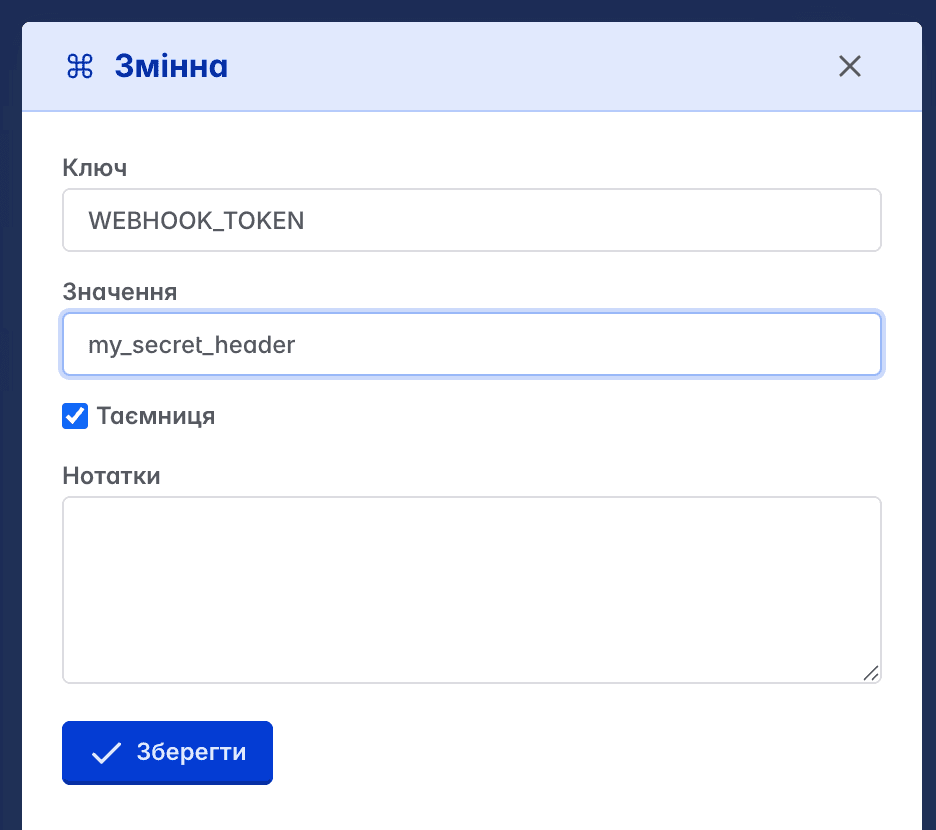Viewport: 936px width, 830px height.
Task: Click the Таємниця checkbox label text
Action: 156,416
